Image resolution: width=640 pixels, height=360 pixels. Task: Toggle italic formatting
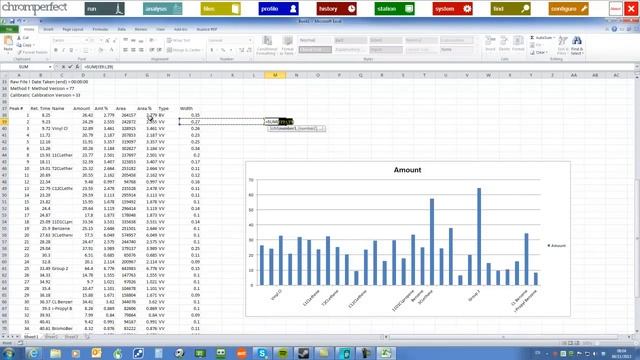tap(63, 50)
